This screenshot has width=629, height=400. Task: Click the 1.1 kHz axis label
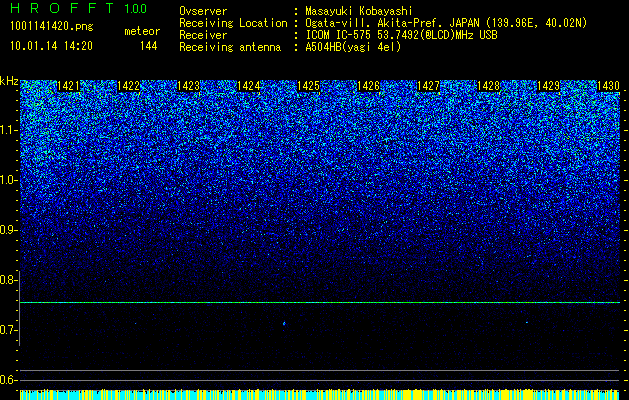point(9,130)
